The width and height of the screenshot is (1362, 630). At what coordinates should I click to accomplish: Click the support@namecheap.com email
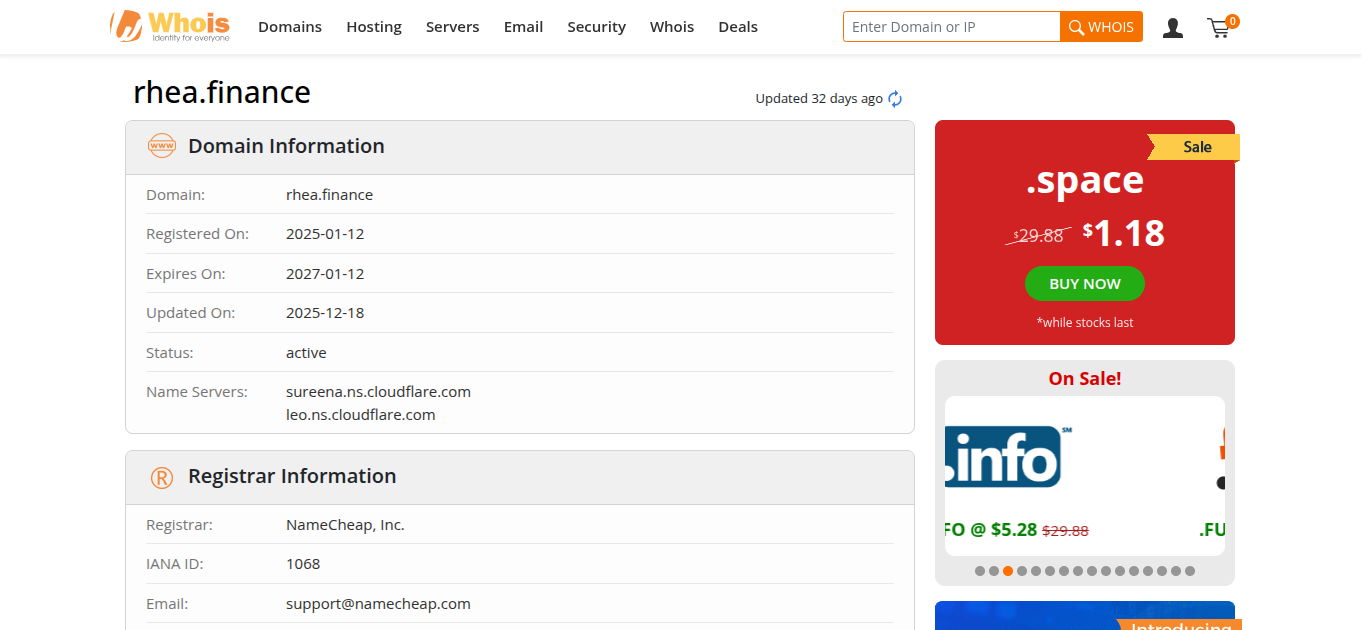[x=378, y=604]
